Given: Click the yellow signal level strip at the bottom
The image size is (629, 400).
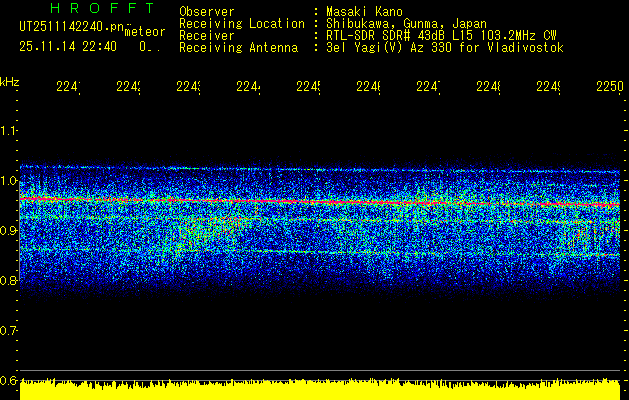Looking at the screenshot, I should point(320,389).
